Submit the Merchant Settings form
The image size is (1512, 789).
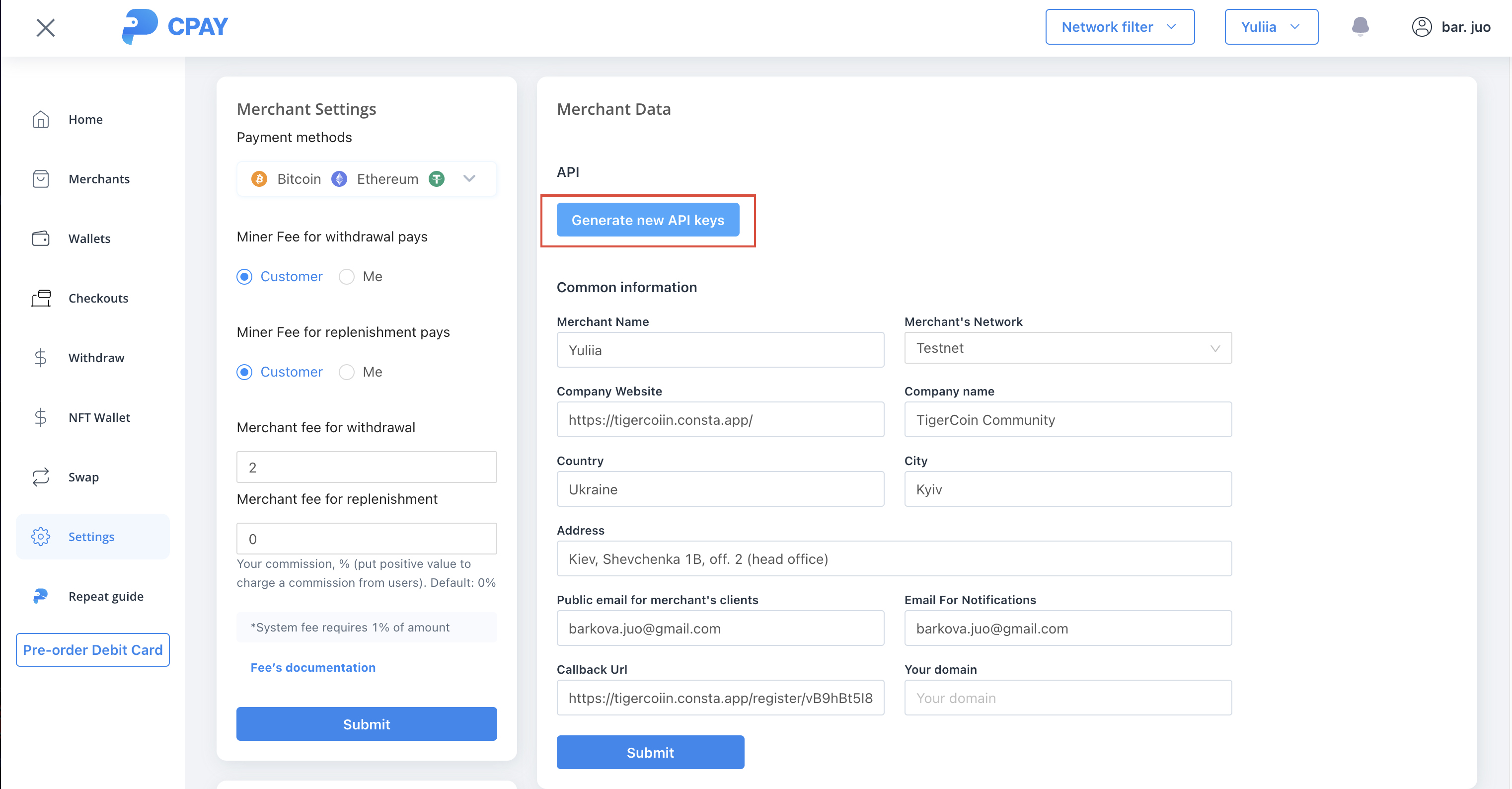pyautogui.click(x=366, y=724)
